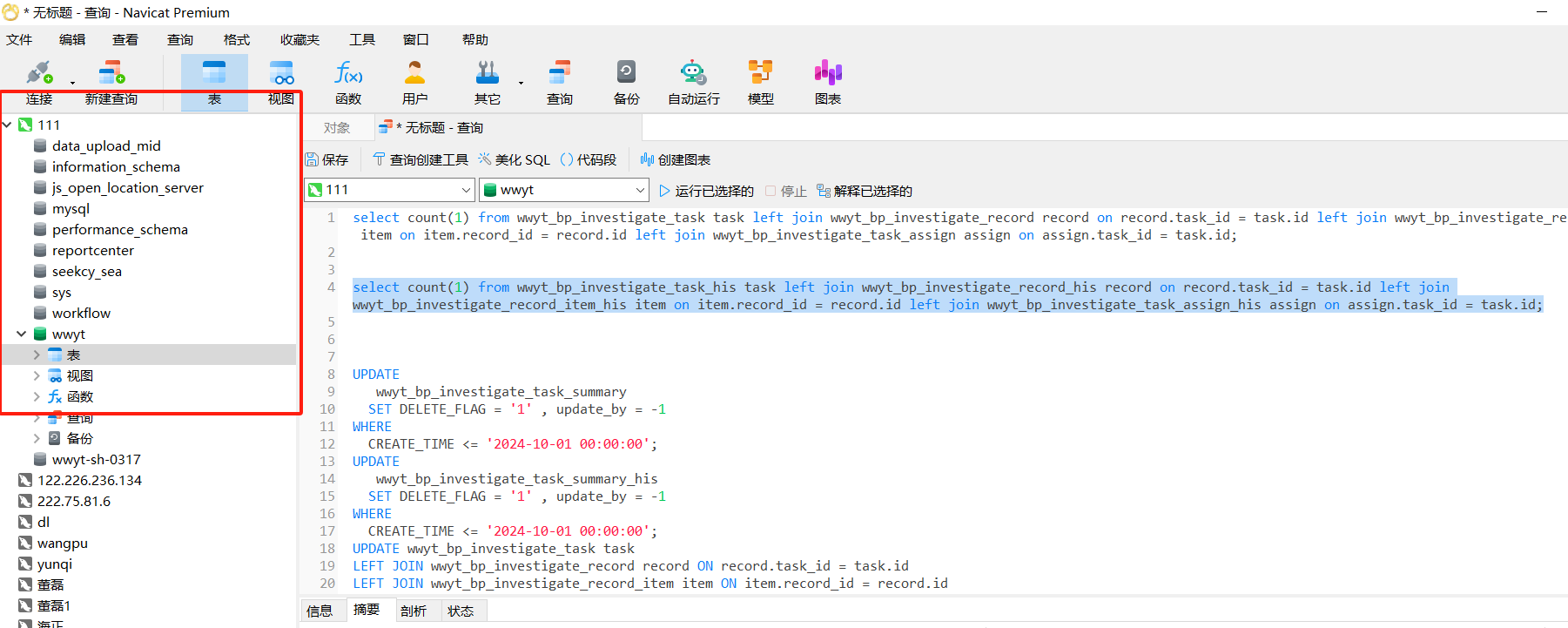
Task: Select connection 222.75.81.6
Action: 74,501
